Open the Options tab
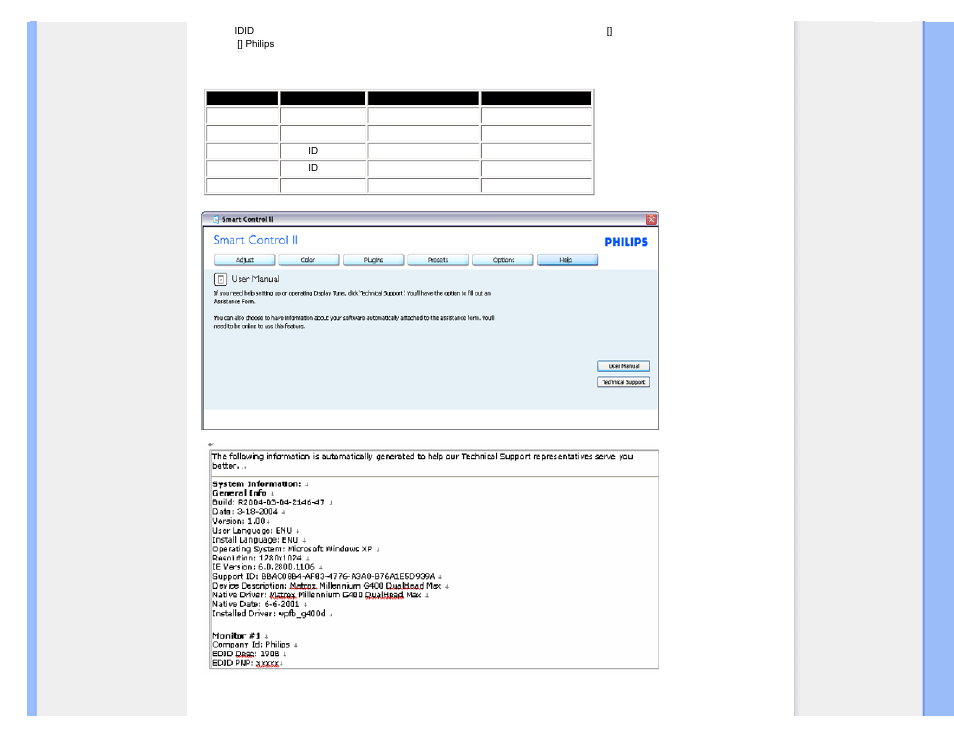 pos(503,260)
